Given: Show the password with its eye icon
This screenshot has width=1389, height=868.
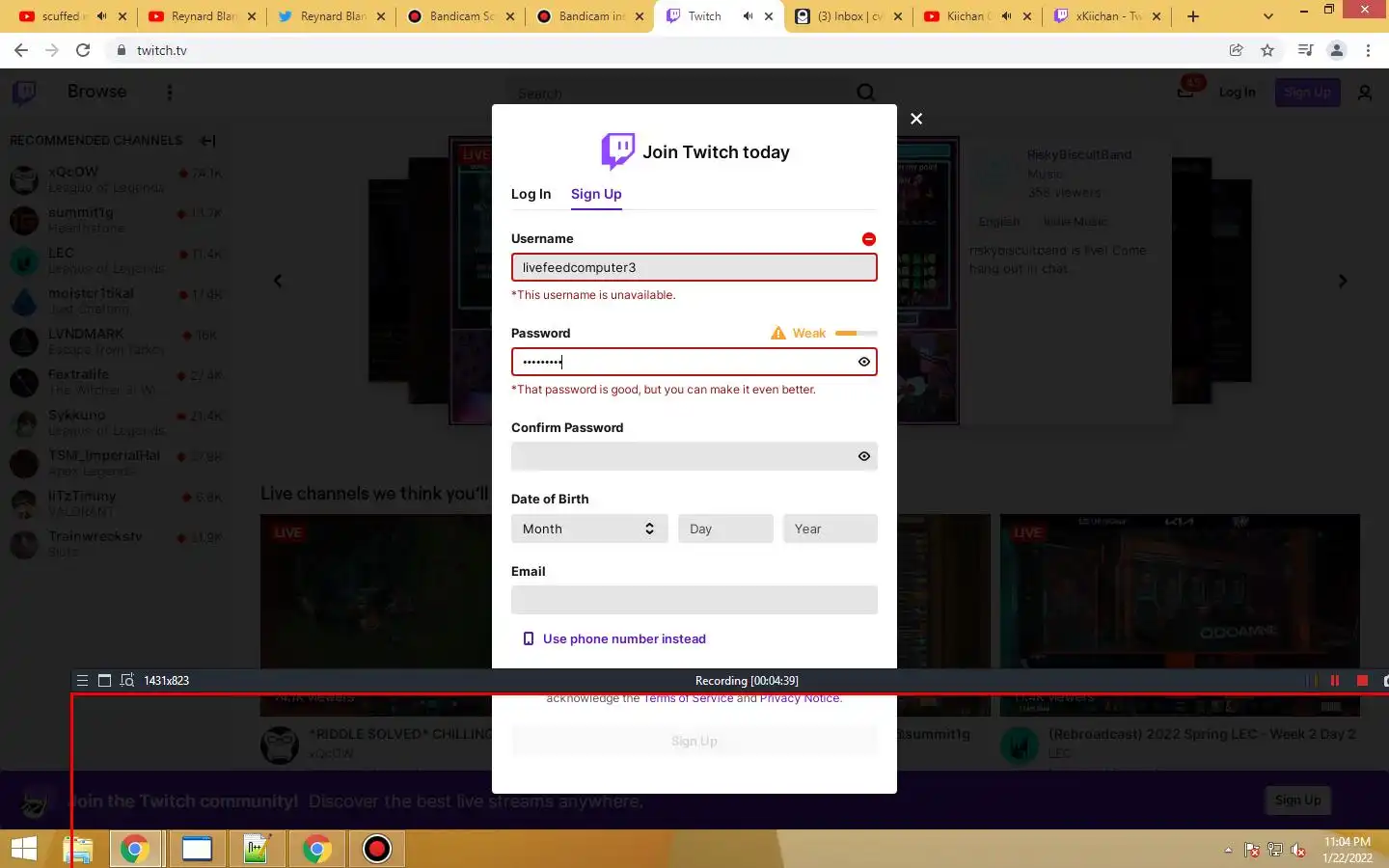Looking at the screenshot, I should [x=864, y=362].
